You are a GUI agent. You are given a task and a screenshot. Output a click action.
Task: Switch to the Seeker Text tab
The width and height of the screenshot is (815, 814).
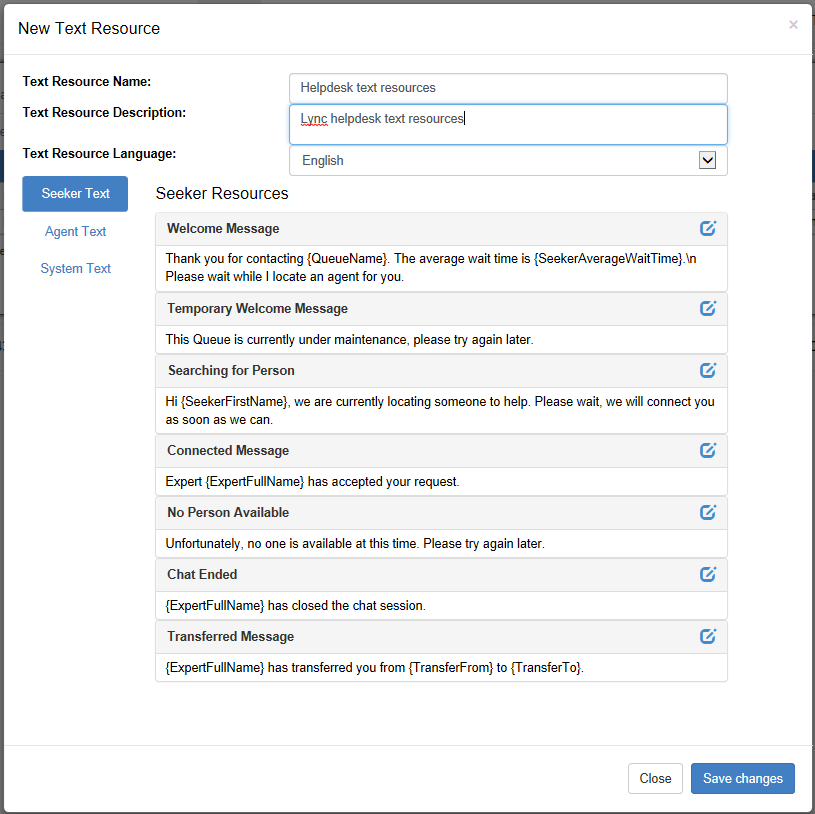click(x=75, y=193)
